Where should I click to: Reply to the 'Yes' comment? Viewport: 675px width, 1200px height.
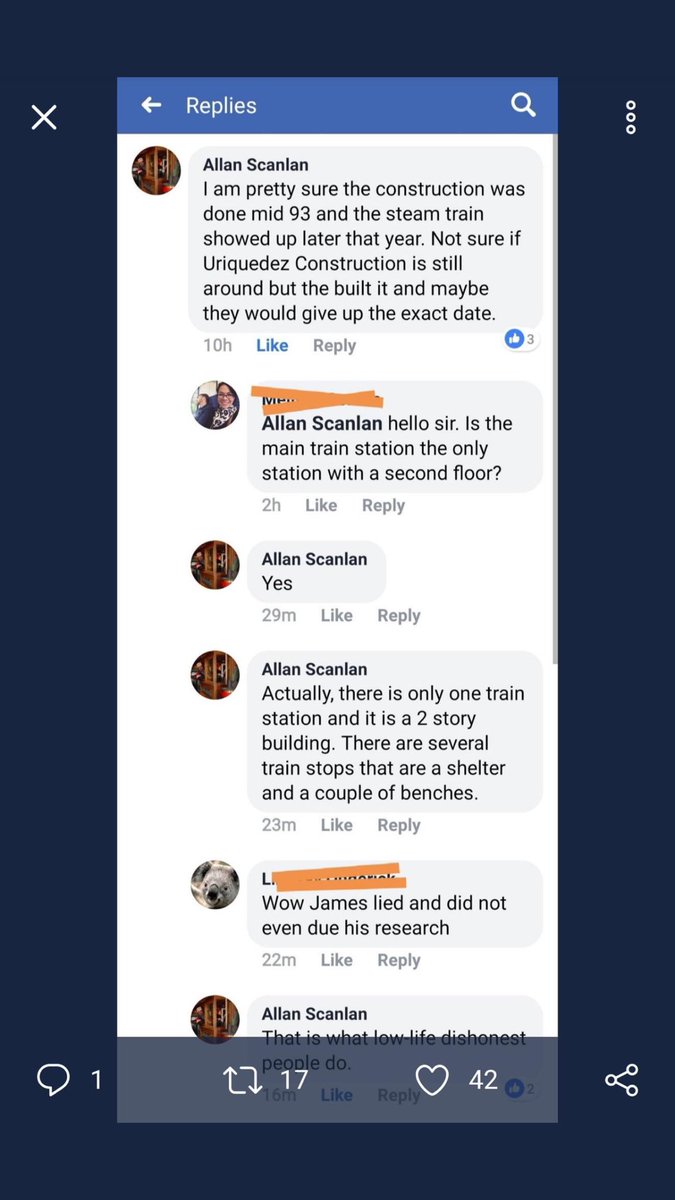click(x=398, y=615)
